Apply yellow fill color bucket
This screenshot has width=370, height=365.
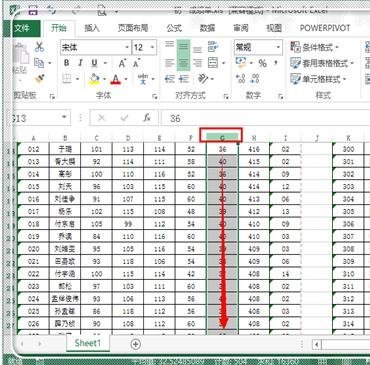point(95,79)
